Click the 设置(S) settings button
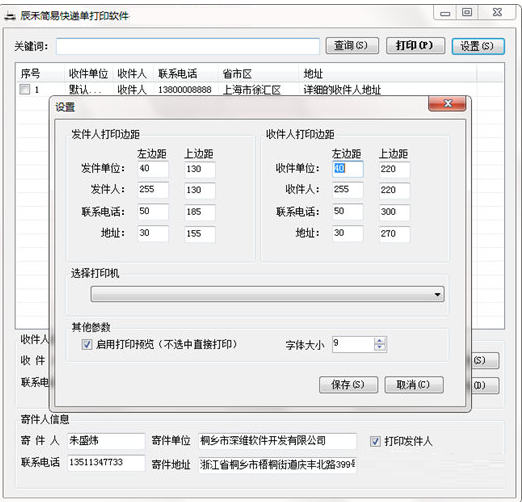 pyautogui.click(x=478, y=46)
